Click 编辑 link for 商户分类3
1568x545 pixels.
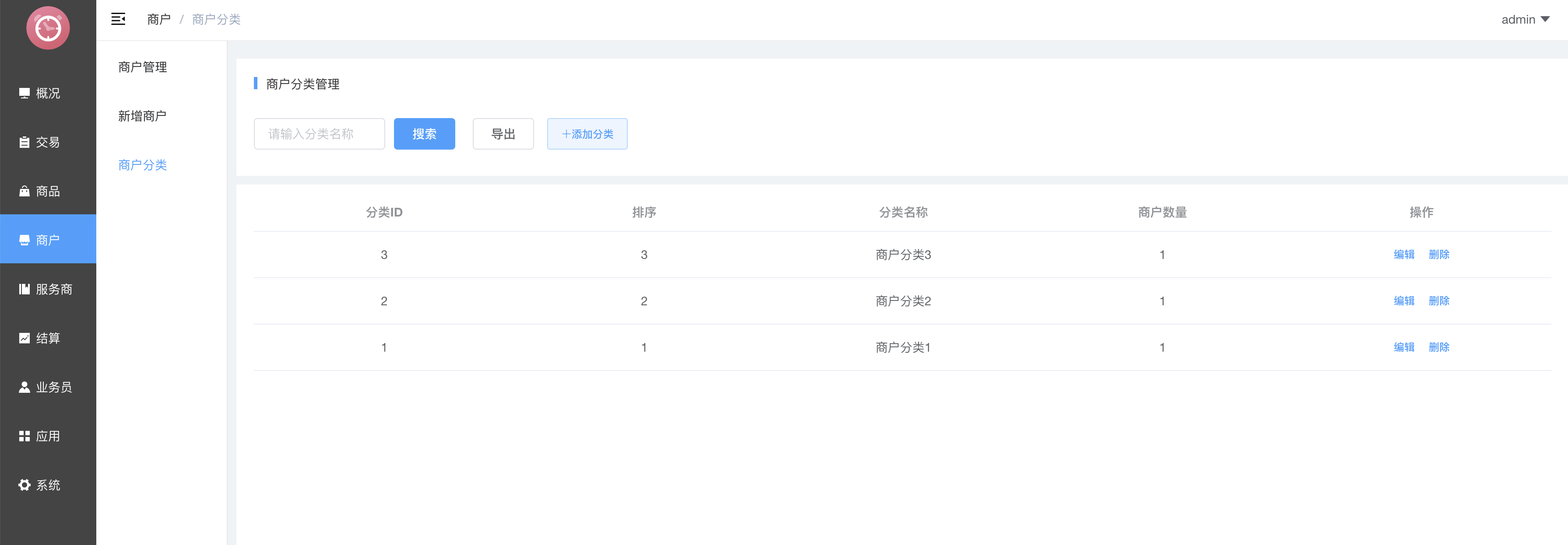[x=1404, y=254]
